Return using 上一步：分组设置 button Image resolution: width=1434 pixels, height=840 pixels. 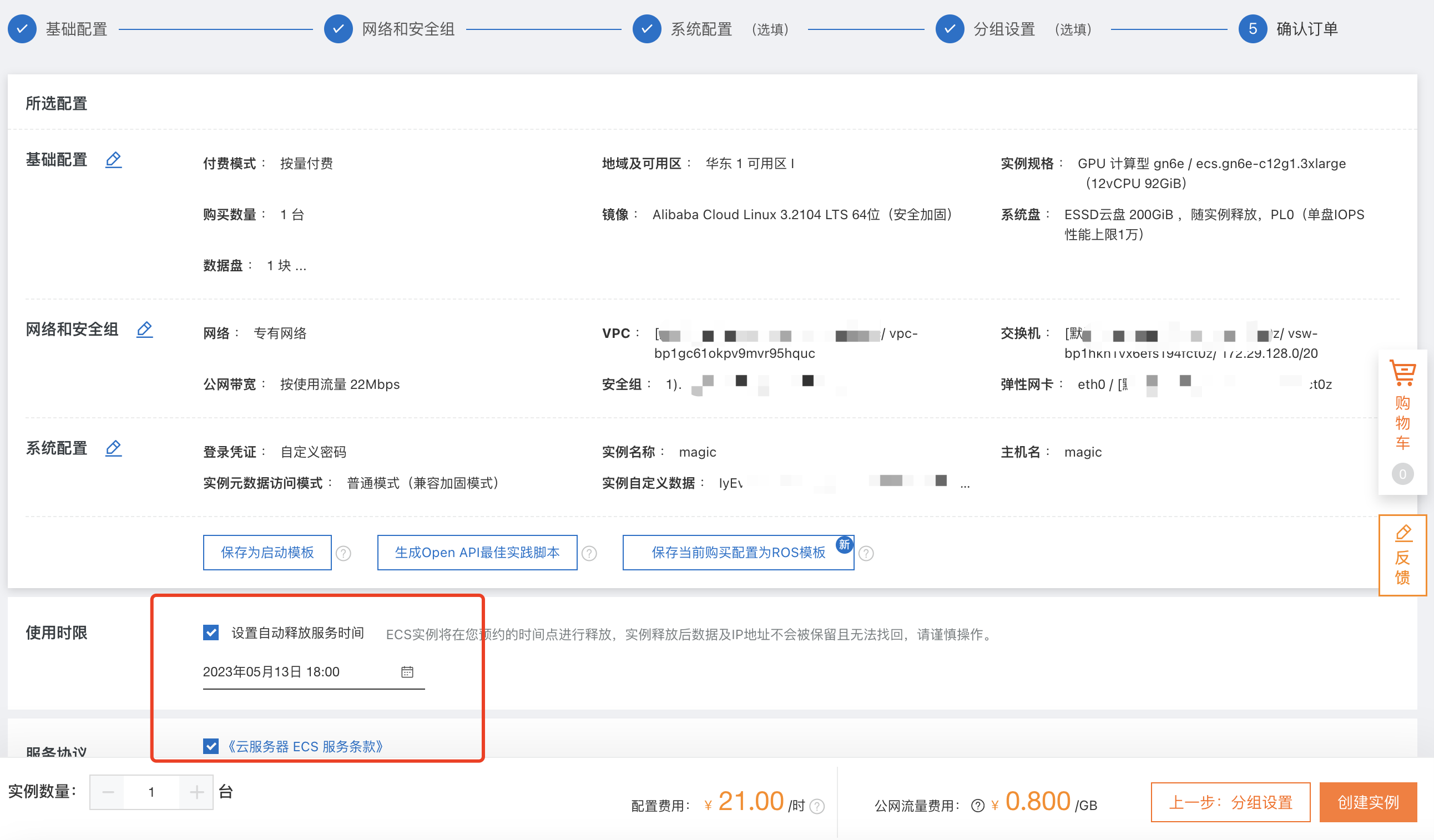[x=1230, y=802]
